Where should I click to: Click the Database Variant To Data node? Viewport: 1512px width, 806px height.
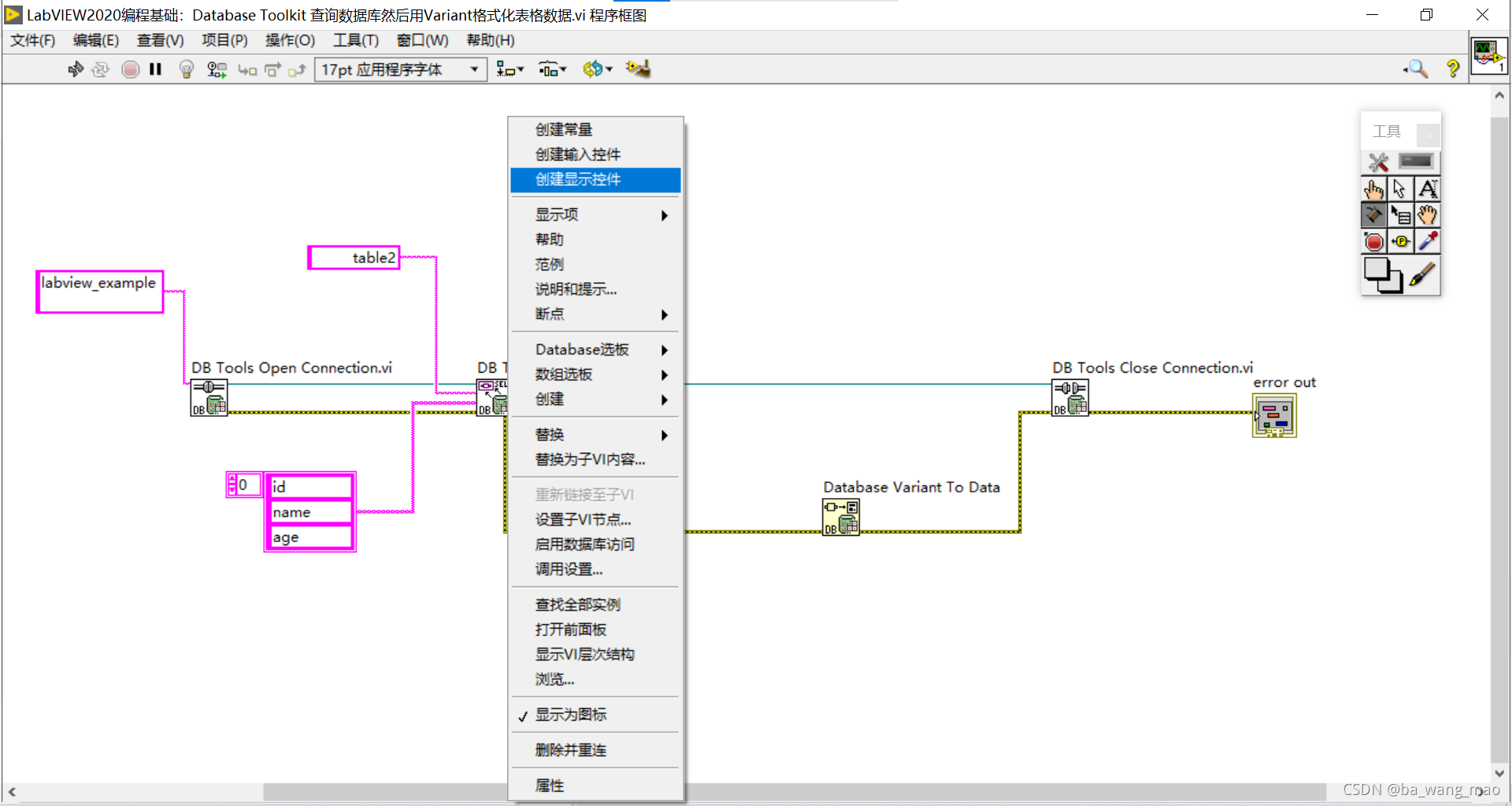841,518
